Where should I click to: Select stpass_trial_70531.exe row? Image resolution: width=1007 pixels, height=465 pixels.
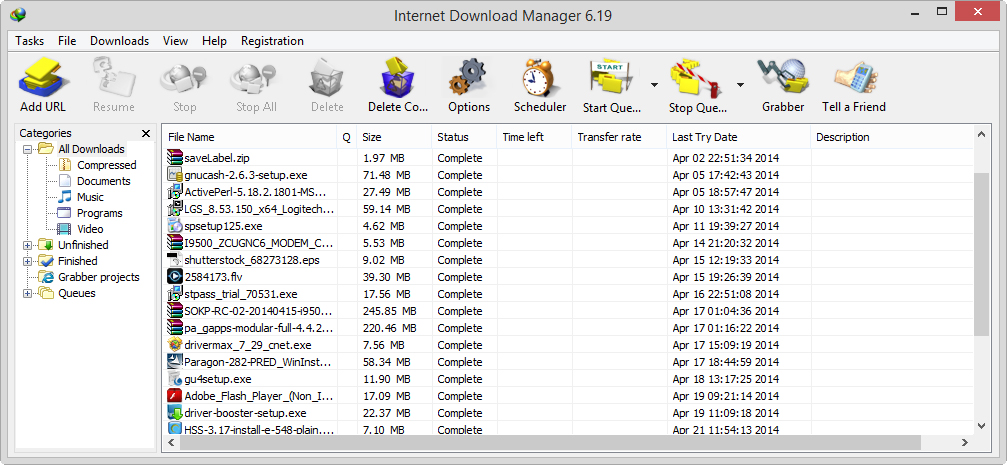[x=568, y=294]
